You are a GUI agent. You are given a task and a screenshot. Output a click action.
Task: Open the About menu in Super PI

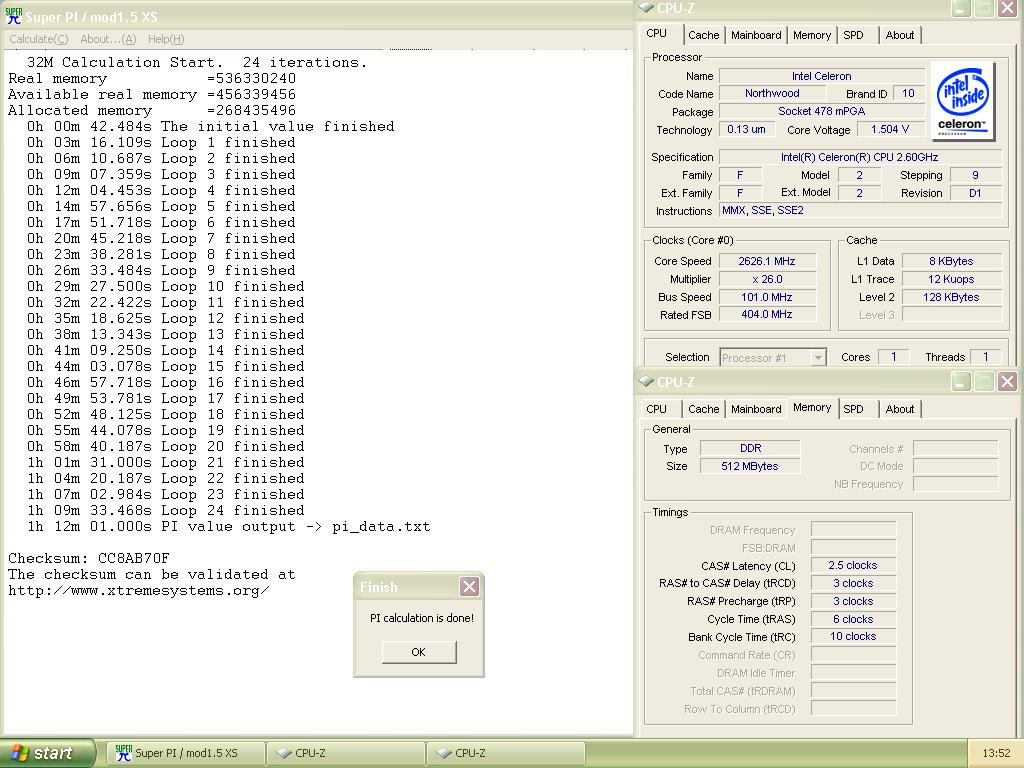click(x=108, y=39)
